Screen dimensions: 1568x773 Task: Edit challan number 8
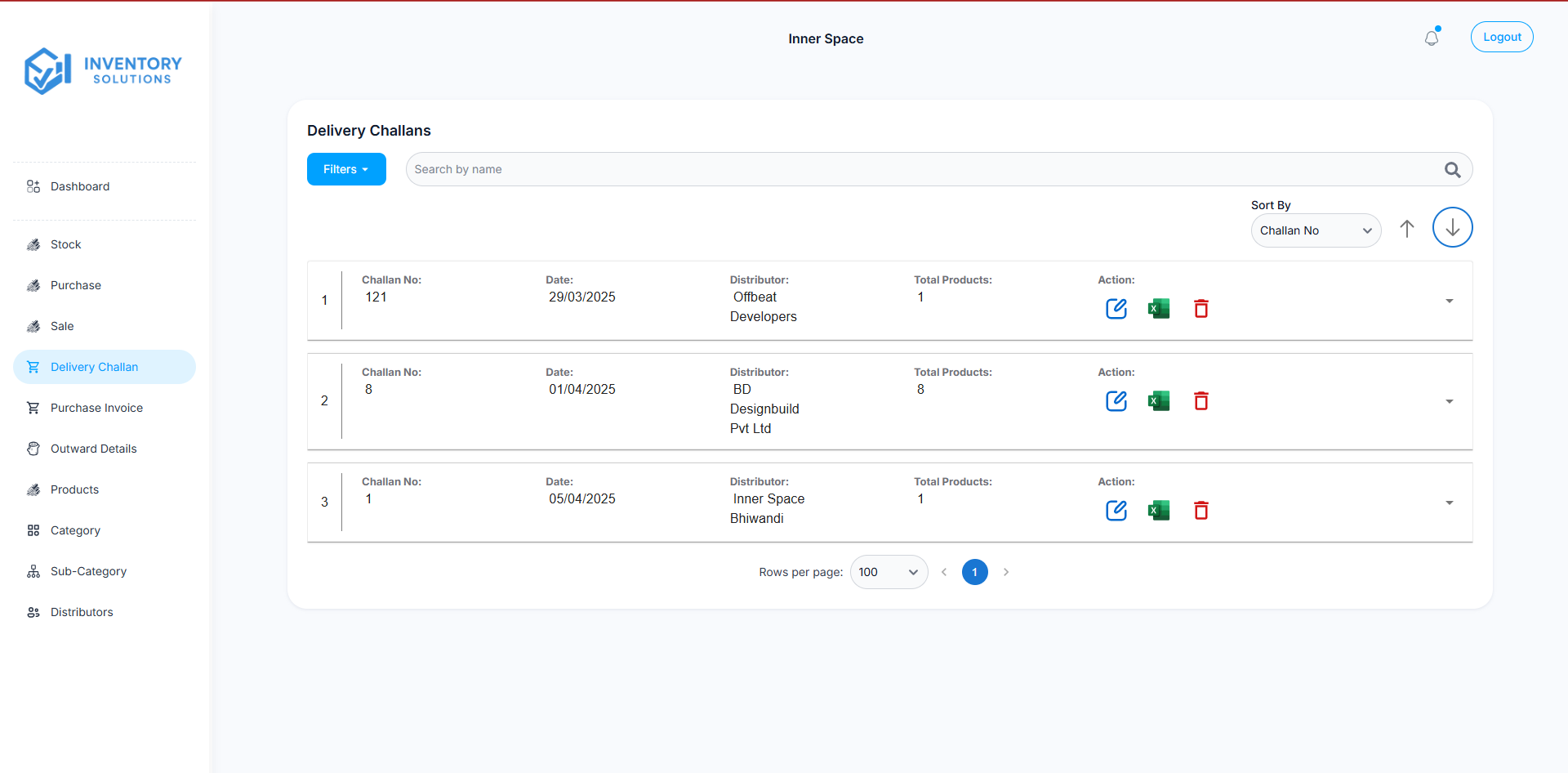click(1116, 400)
